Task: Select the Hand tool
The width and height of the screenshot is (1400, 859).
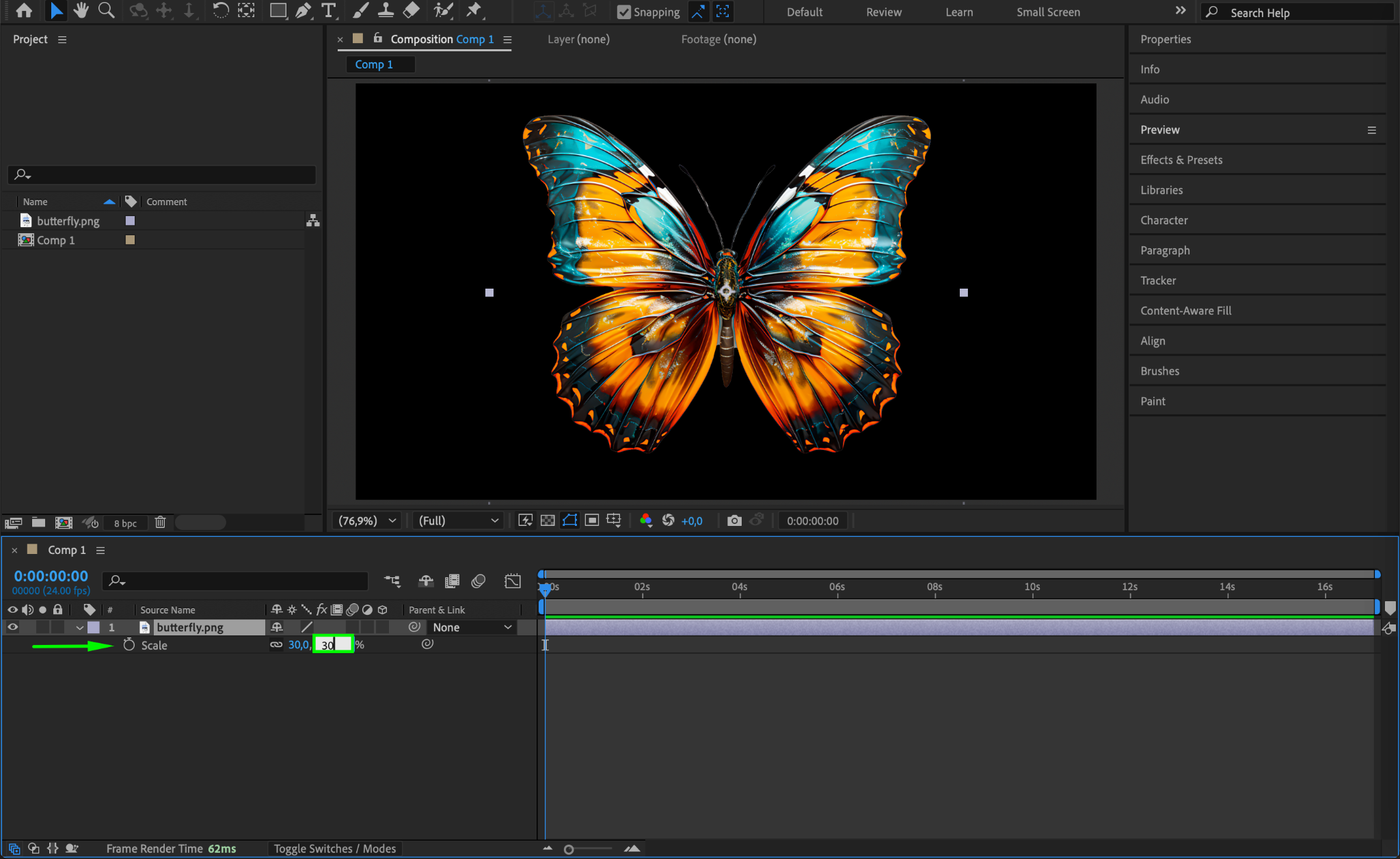Action: tap(81, 10)
